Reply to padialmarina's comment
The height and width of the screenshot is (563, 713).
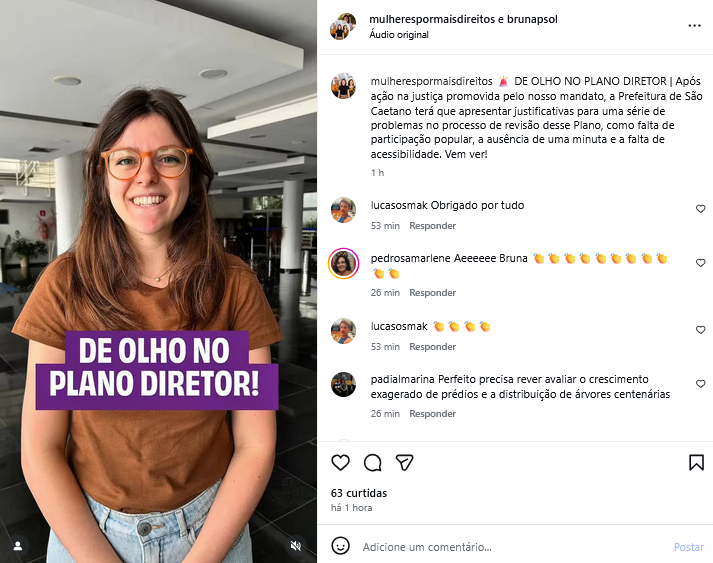[432, 413]
